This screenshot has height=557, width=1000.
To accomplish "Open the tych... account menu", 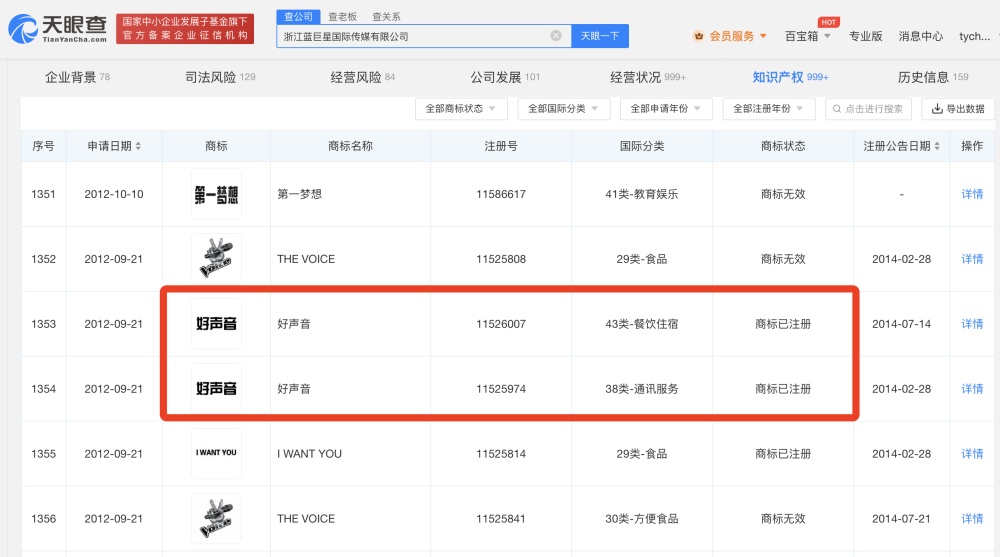I will [x=974, y=36].
